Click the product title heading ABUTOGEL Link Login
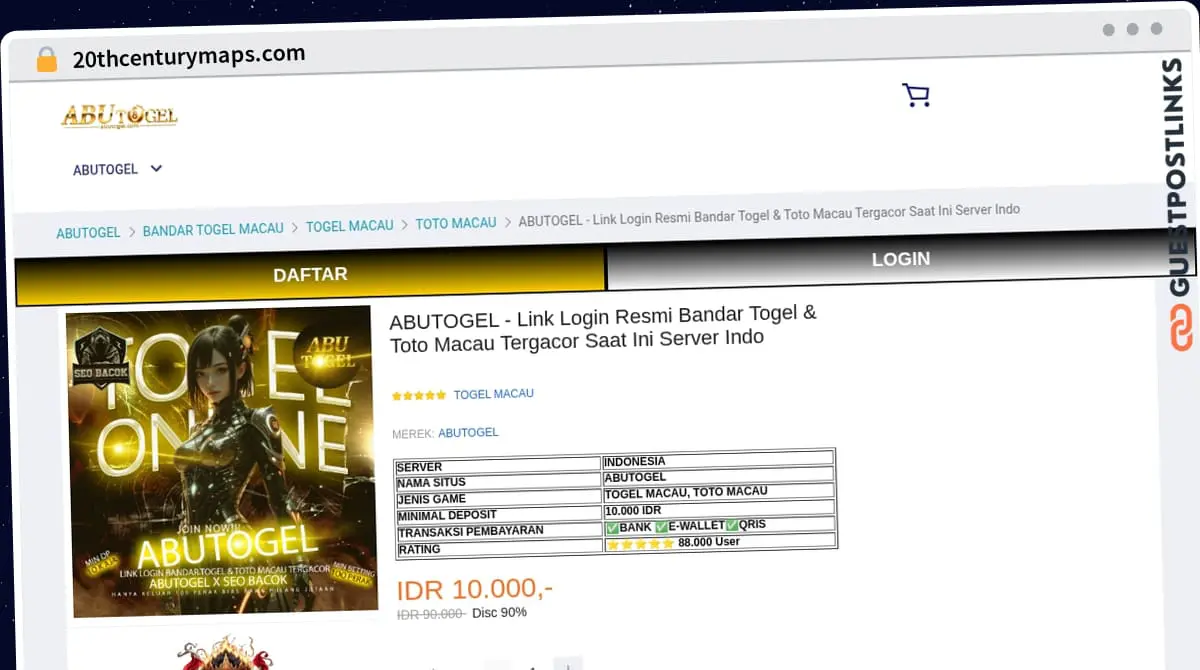The image size is (1200, 670). [603, 327]
